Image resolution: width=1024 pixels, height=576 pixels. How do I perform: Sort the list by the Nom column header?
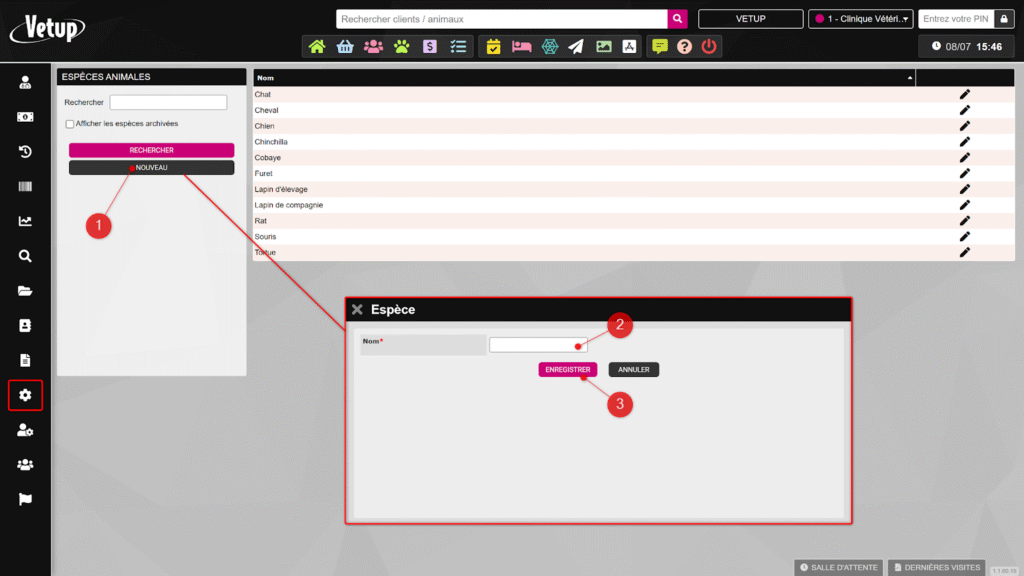[x=584, y=77]
